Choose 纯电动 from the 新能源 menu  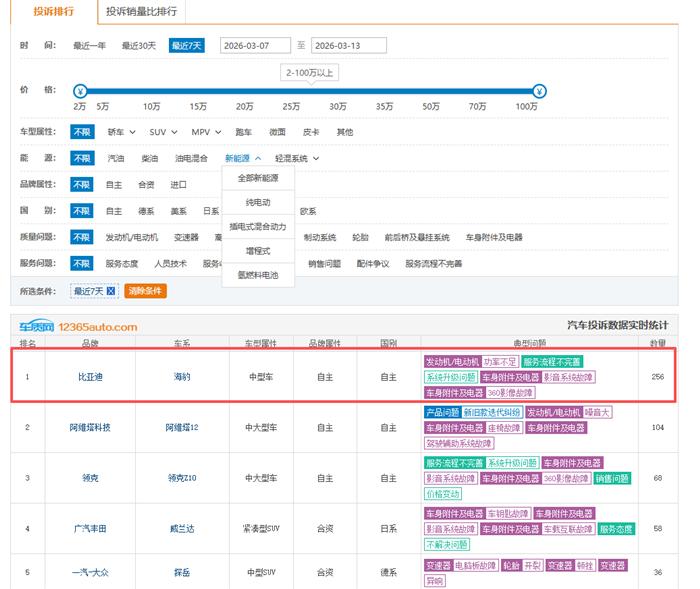point(258,202)
